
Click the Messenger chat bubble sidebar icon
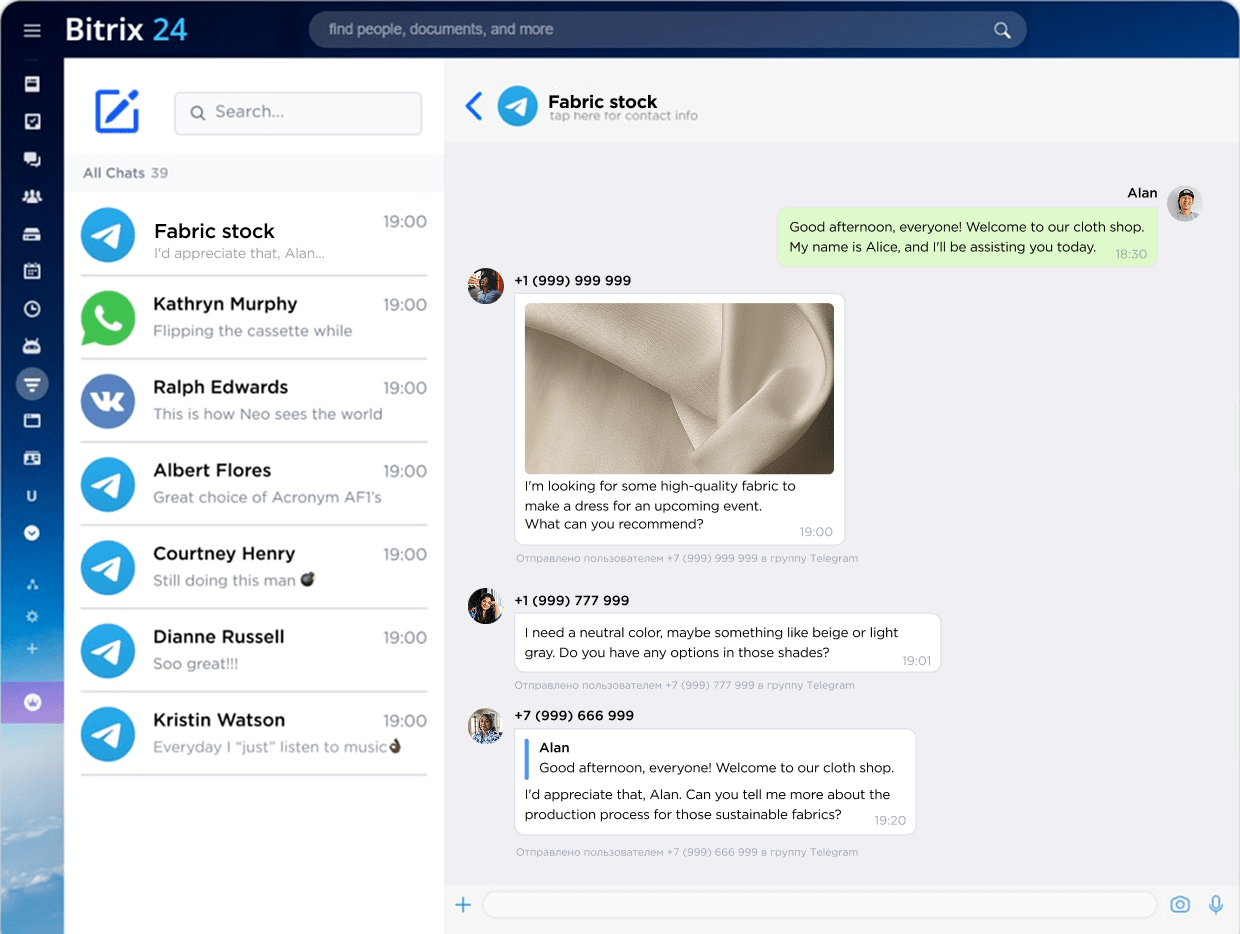coord(32,159)
